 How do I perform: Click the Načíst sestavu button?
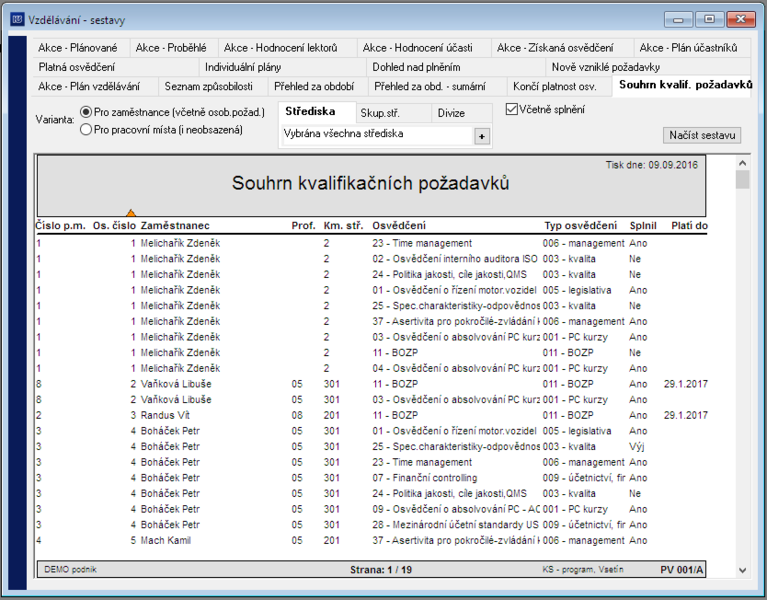point(702,135)
